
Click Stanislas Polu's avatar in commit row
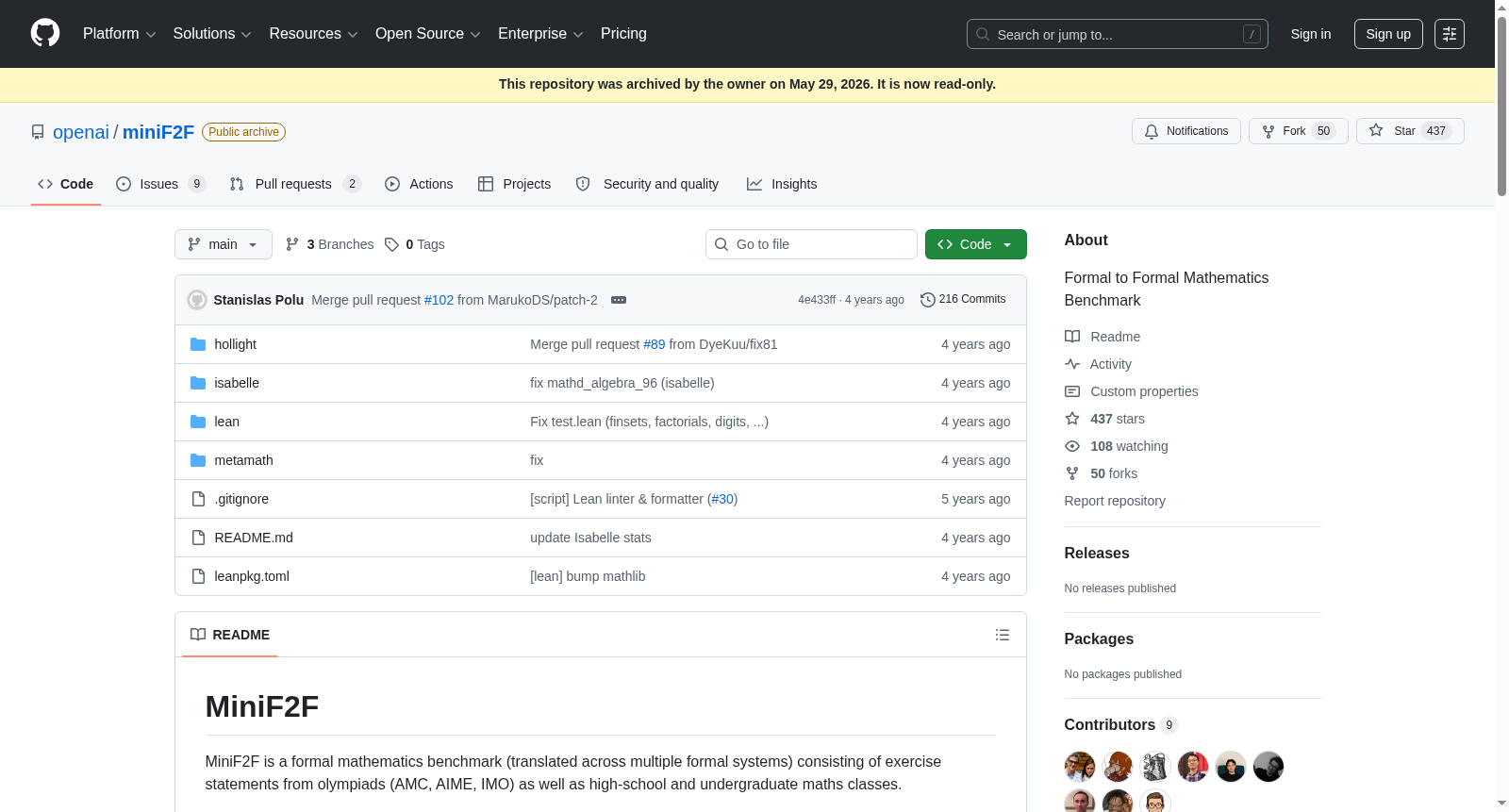(x=197, y=300)
